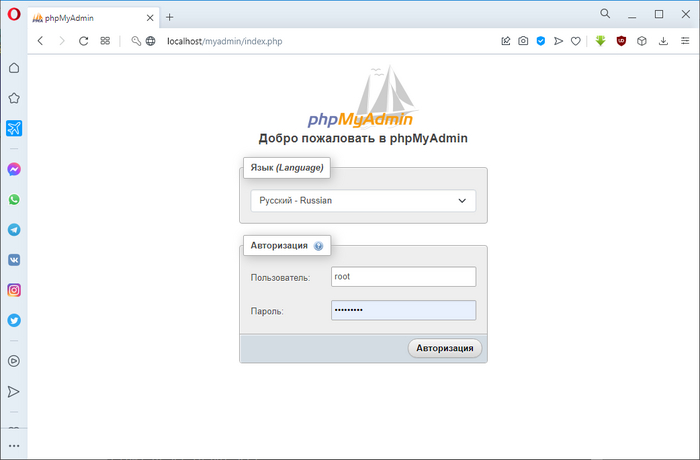
Task: Open the send arrow icon in address bar
Action: click(x=558, y=41)
